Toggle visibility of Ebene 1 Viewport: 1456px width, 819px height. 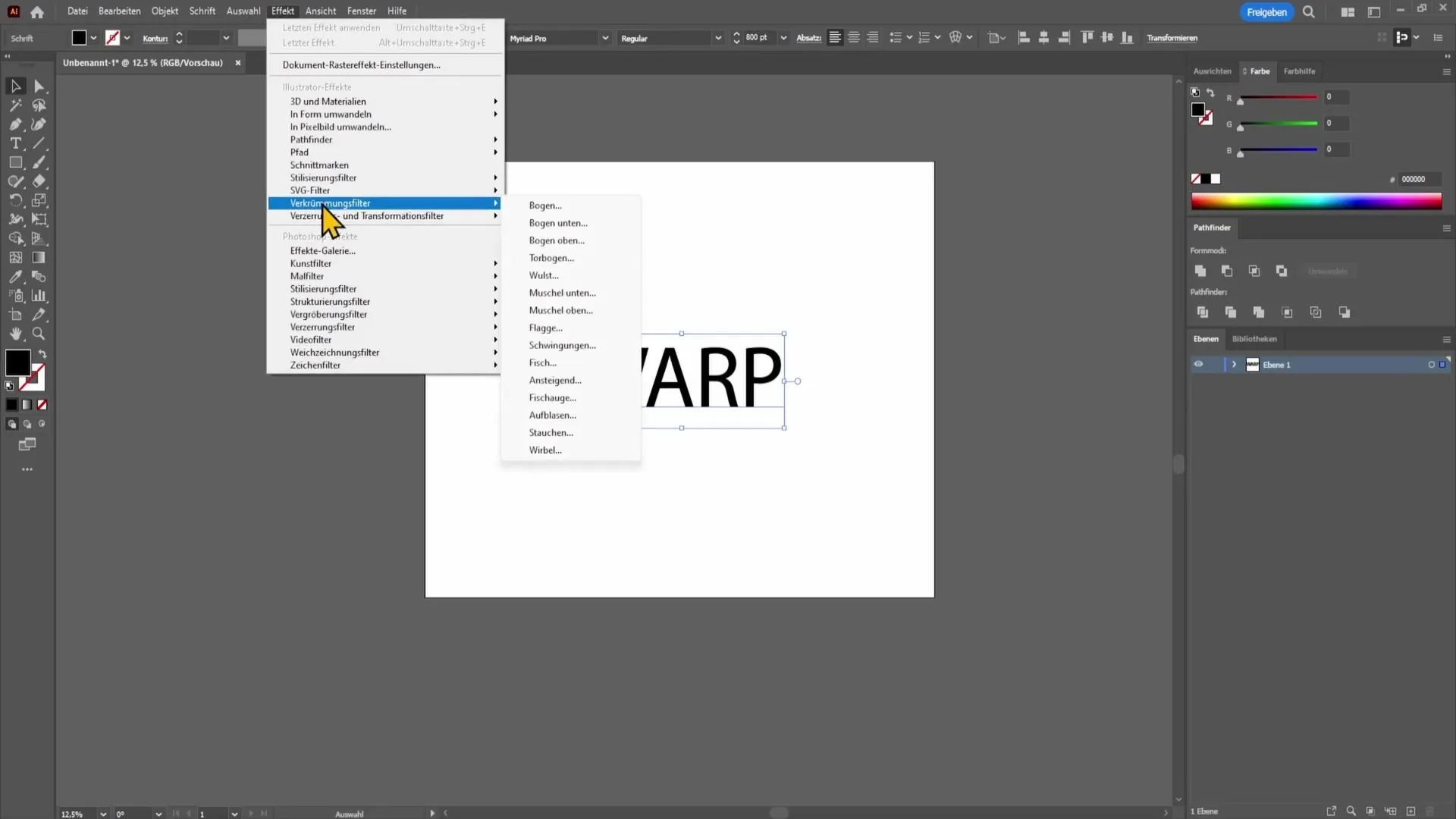coord(1198,365)
